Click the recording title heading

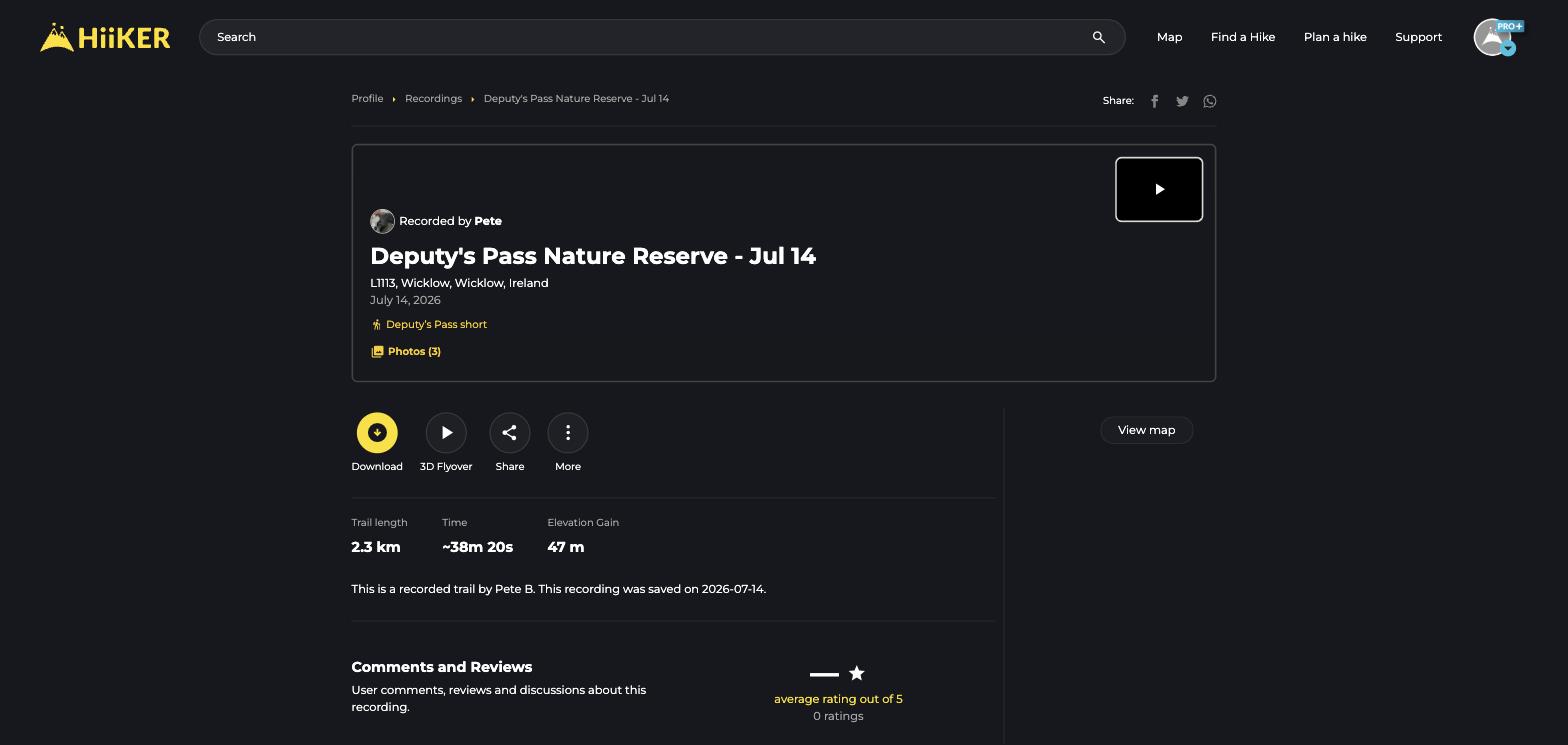tap(593, 256)
